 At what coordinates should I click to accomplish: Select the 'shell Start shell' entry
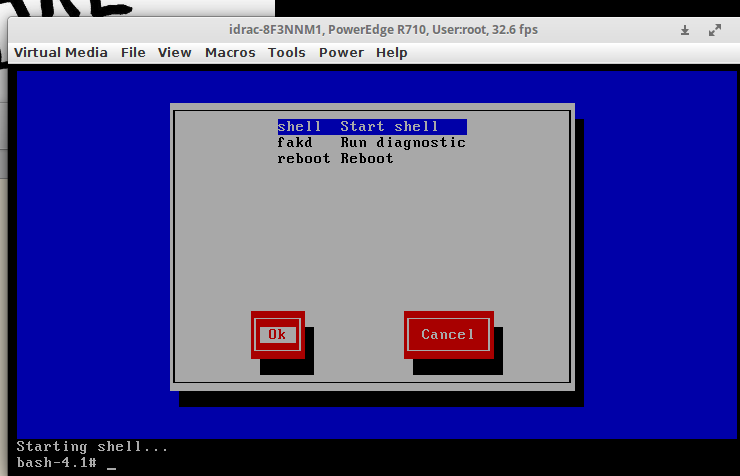pos(372,127)
